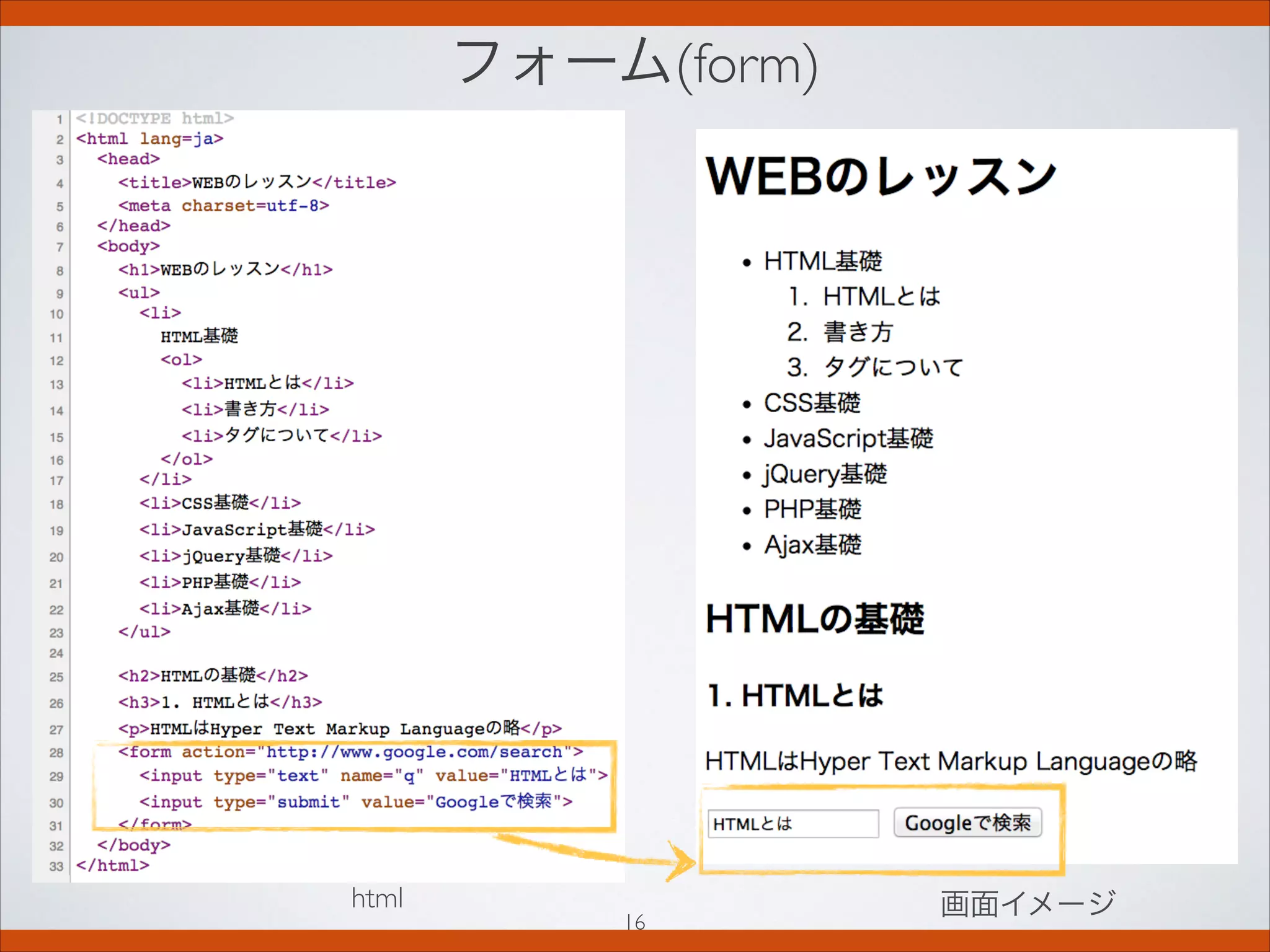
Task: Click code line '<li>jQuery基礎</li>'
Action: tap(236, 555)
